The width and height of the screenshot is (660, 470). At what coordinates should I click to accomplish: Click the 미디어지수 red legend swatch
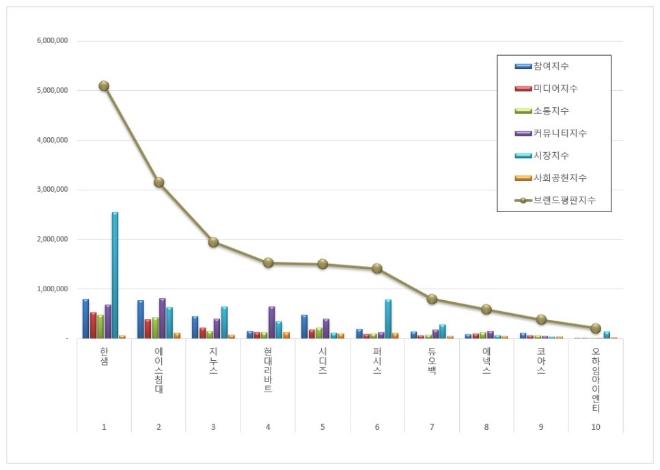[523, 88]
